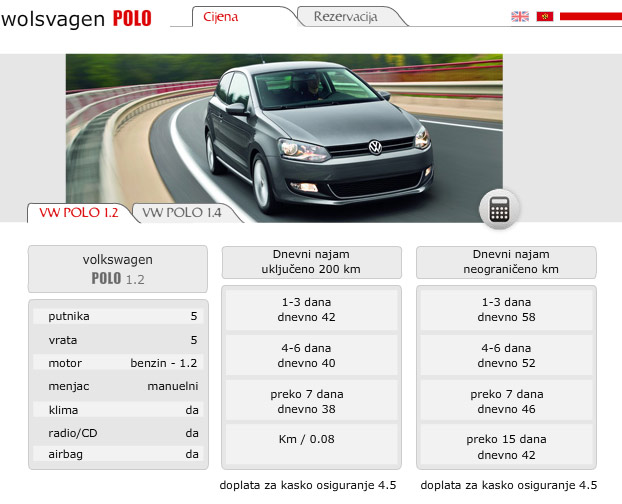Image resolution: width=622 pixels, height=504 pixels.
Task: Select the putnika 5 row
Action: click(x=118, y=316)
